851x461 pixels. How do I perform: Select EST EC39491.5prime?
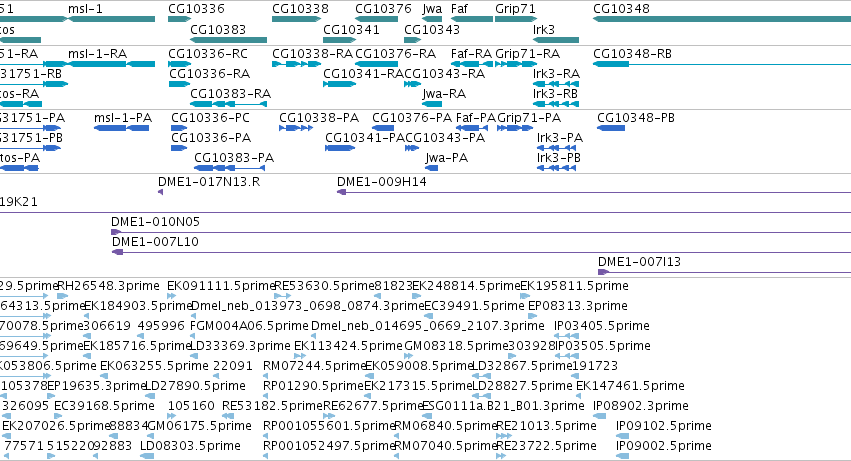428,316
